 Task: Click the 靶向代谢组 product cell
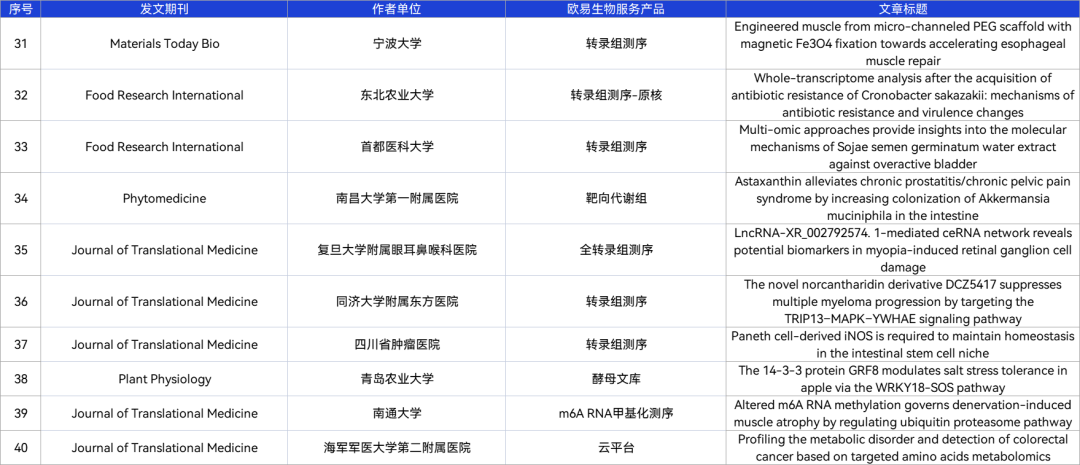(x=616, y=198)
